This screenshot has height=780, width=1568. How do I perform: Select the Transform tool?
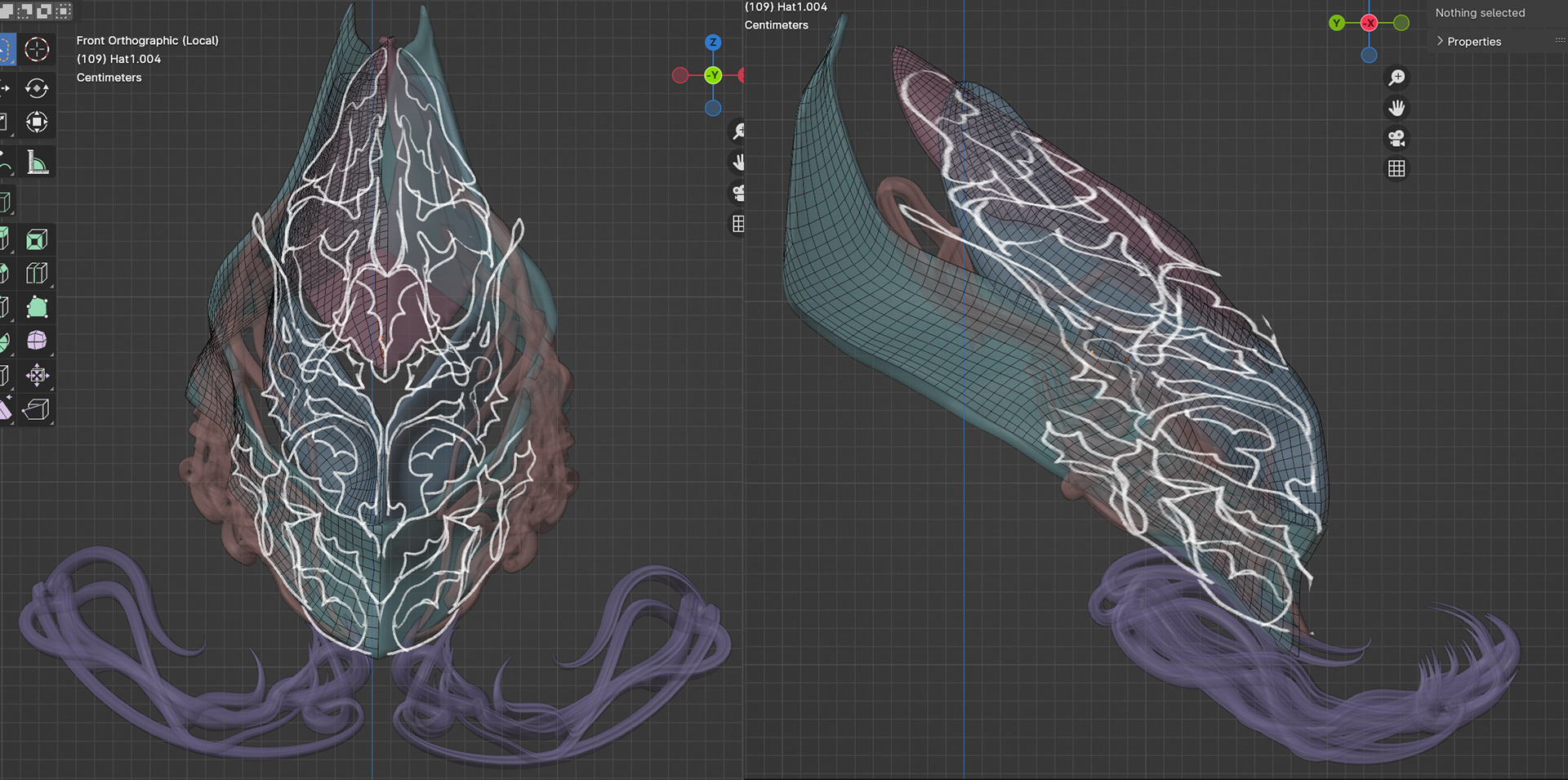pyautogui.click(x=37, y=123)
